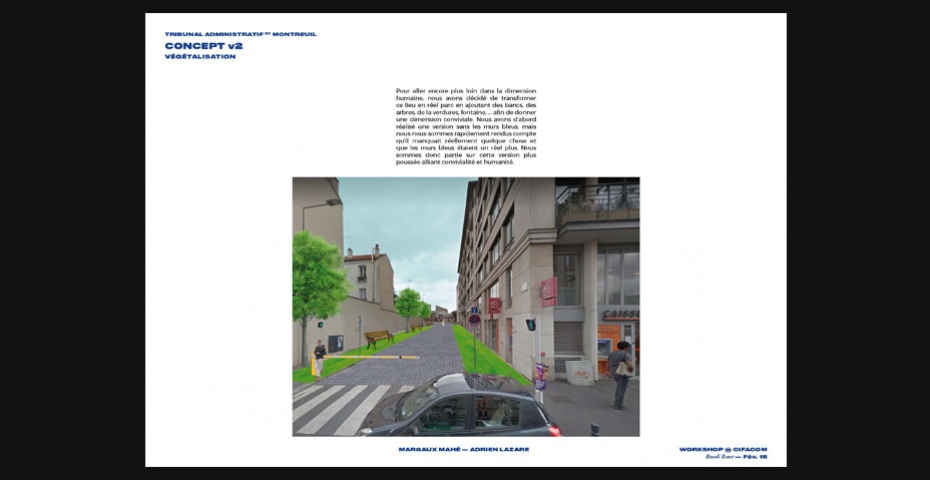The height and width of the screenshot is (480, 930).
Task: Click the CONCEPT v2 slide title
Action: click(x=203, y=45)
